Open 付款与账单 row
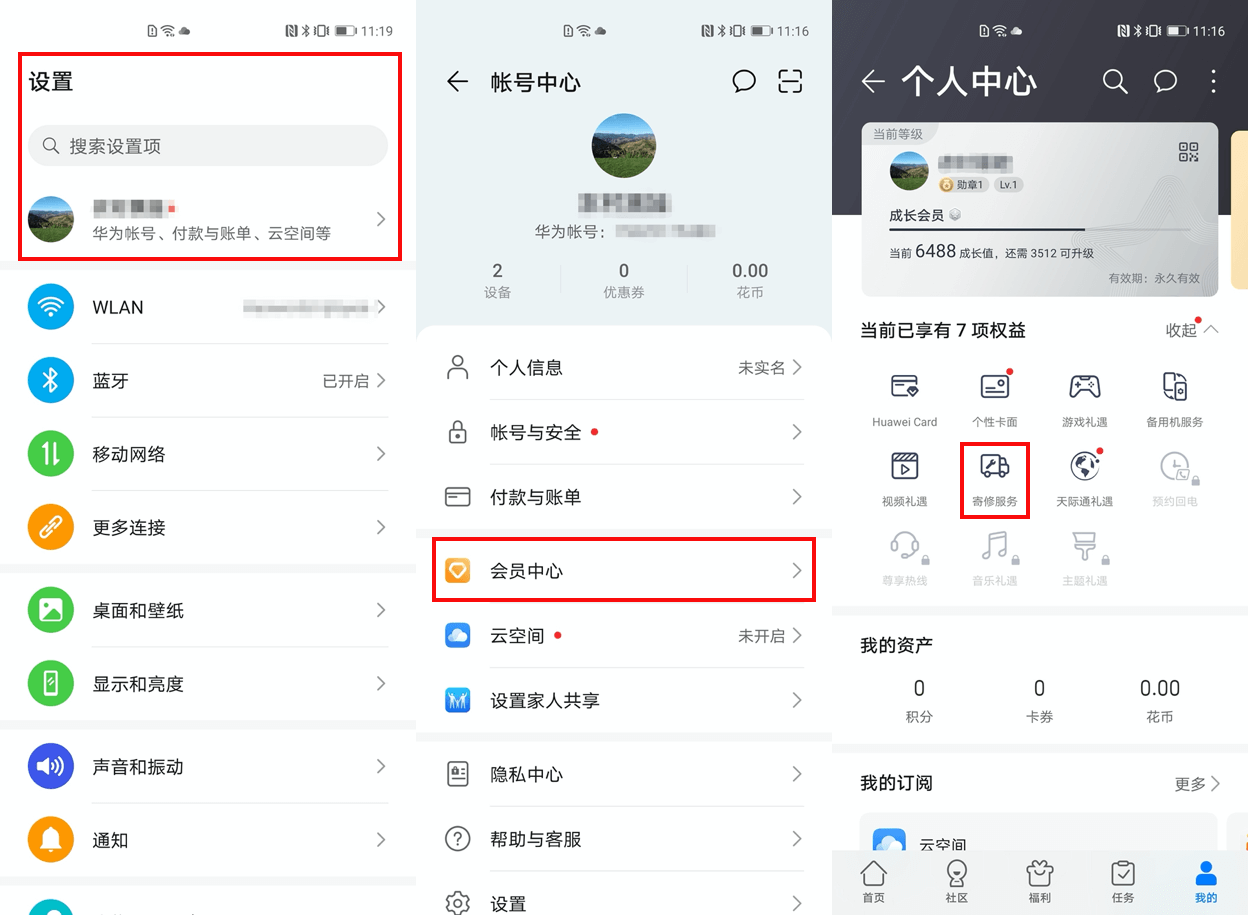The width and height of the screenshot is (1248, 915). click(x=624, y=497)
